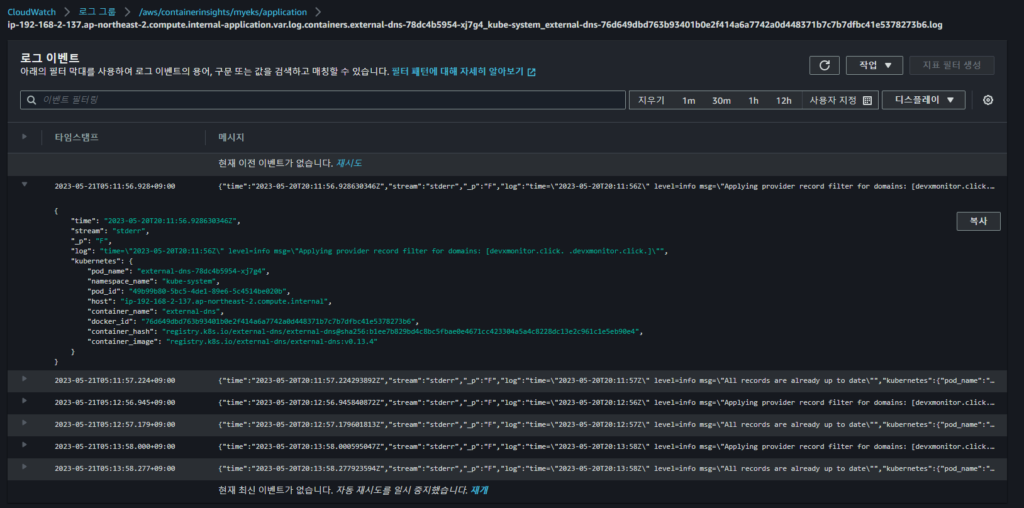This screenshot has height=508, width=1024.
Task: Expand the 05:12:56.945 log event row
Action: click(25, 401)
